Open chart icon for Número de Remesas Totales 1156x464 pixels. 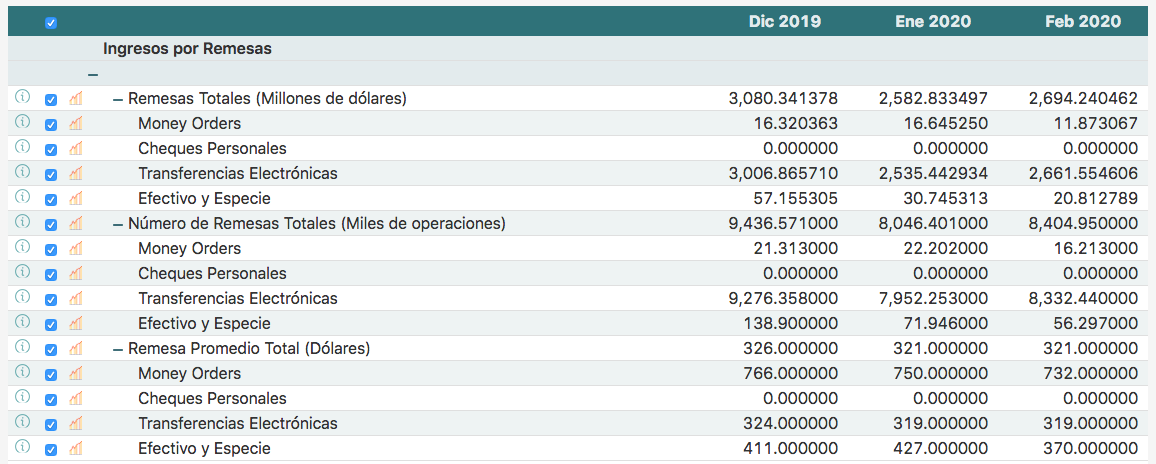tap(76, 223)
